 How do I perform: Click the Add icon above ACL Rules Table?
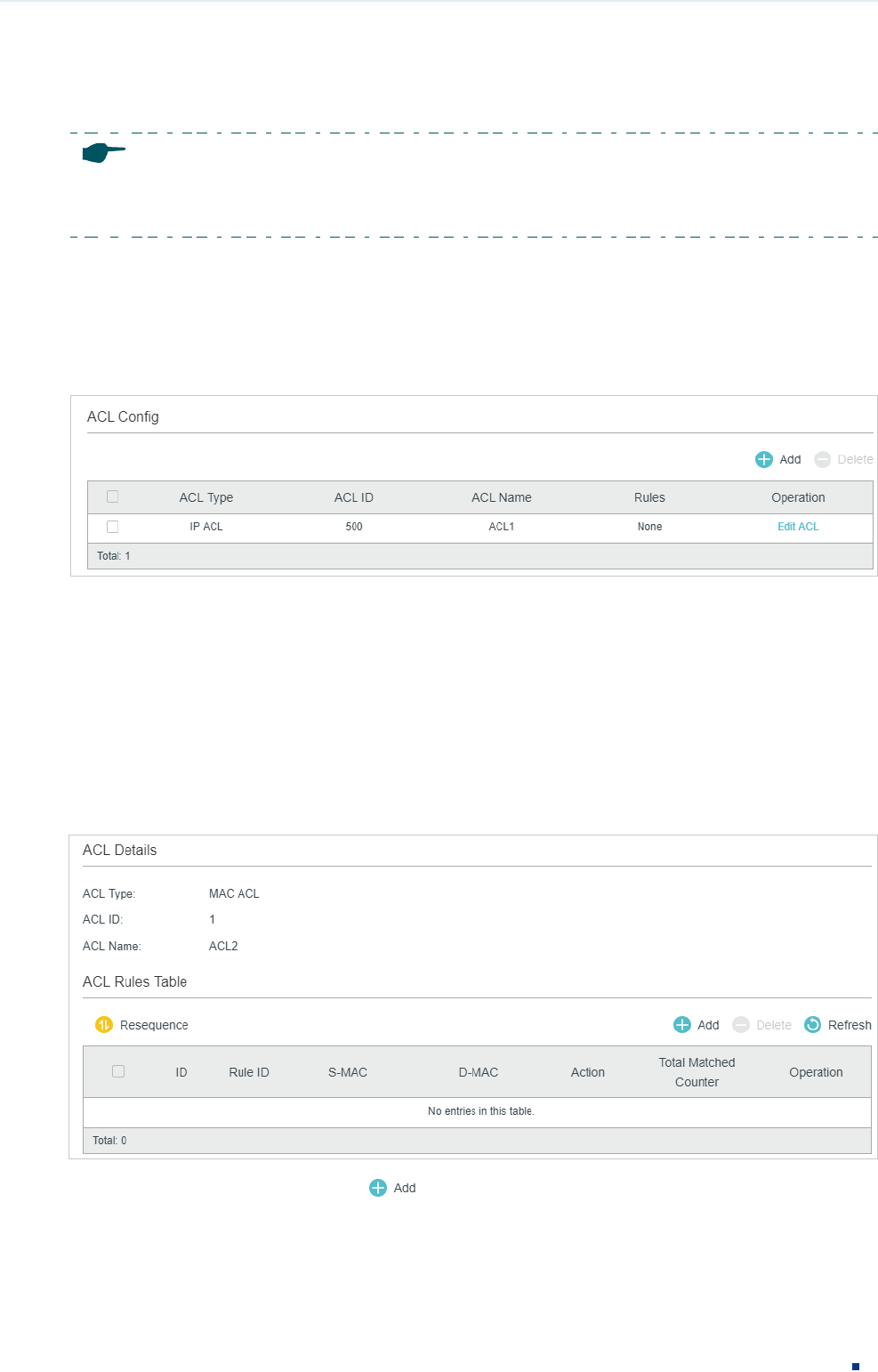coord(682,1025)
